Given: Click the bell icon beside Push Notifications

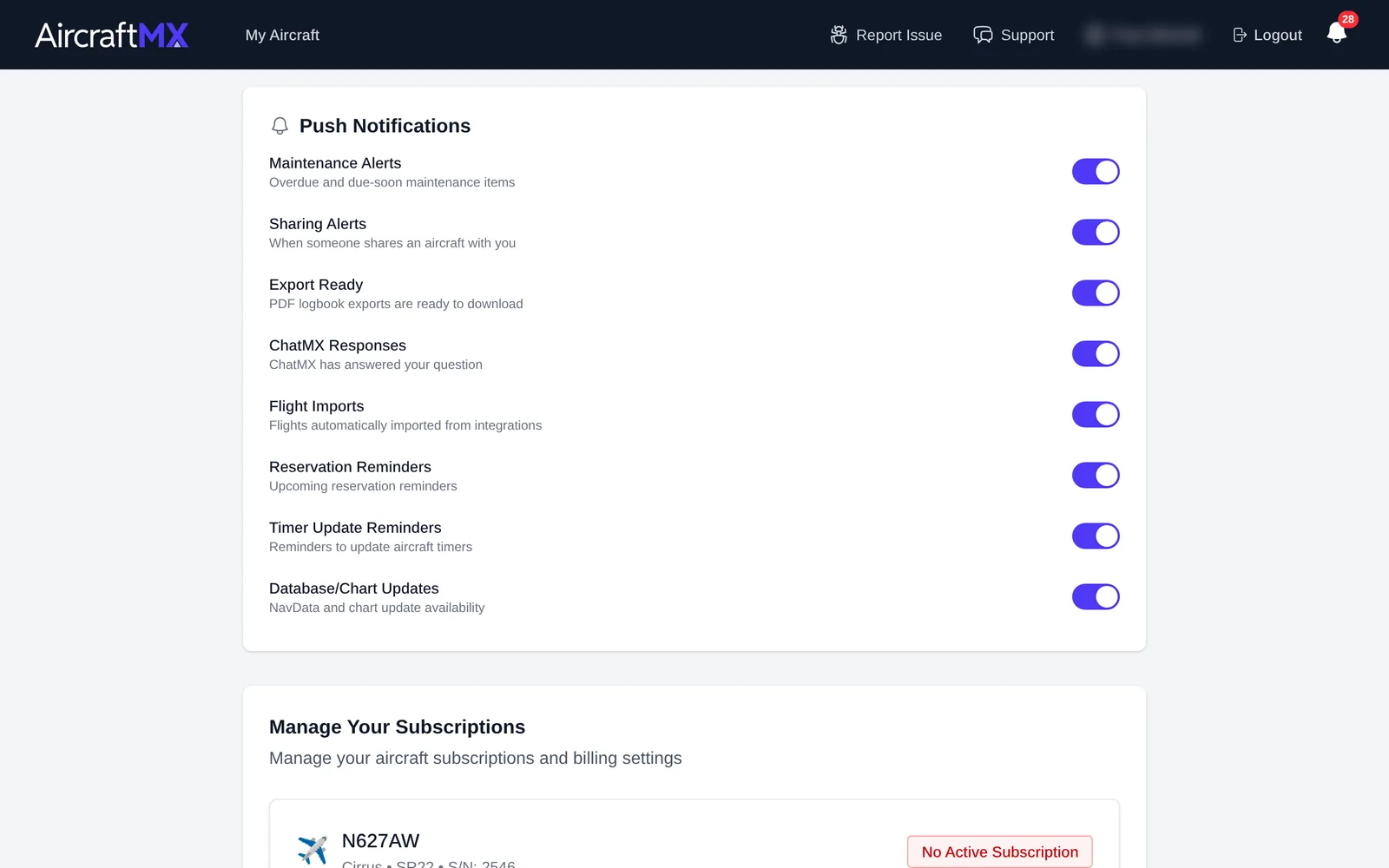Looking at the screenshot, I should (x=280, y=126).
